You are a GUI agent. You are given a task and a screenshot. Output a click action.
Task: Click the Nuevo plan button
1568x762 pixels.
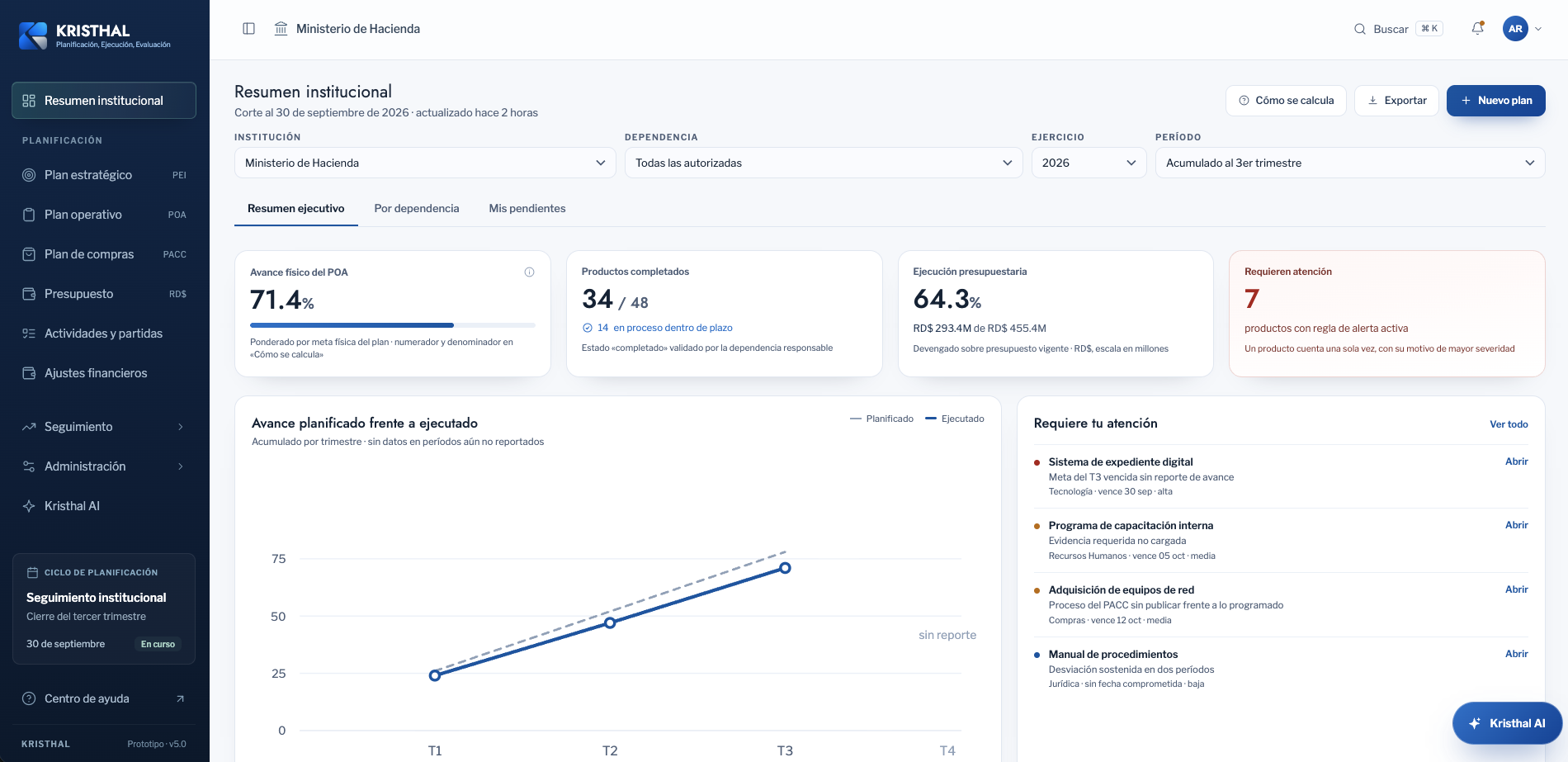click(x=1495, y=101)
